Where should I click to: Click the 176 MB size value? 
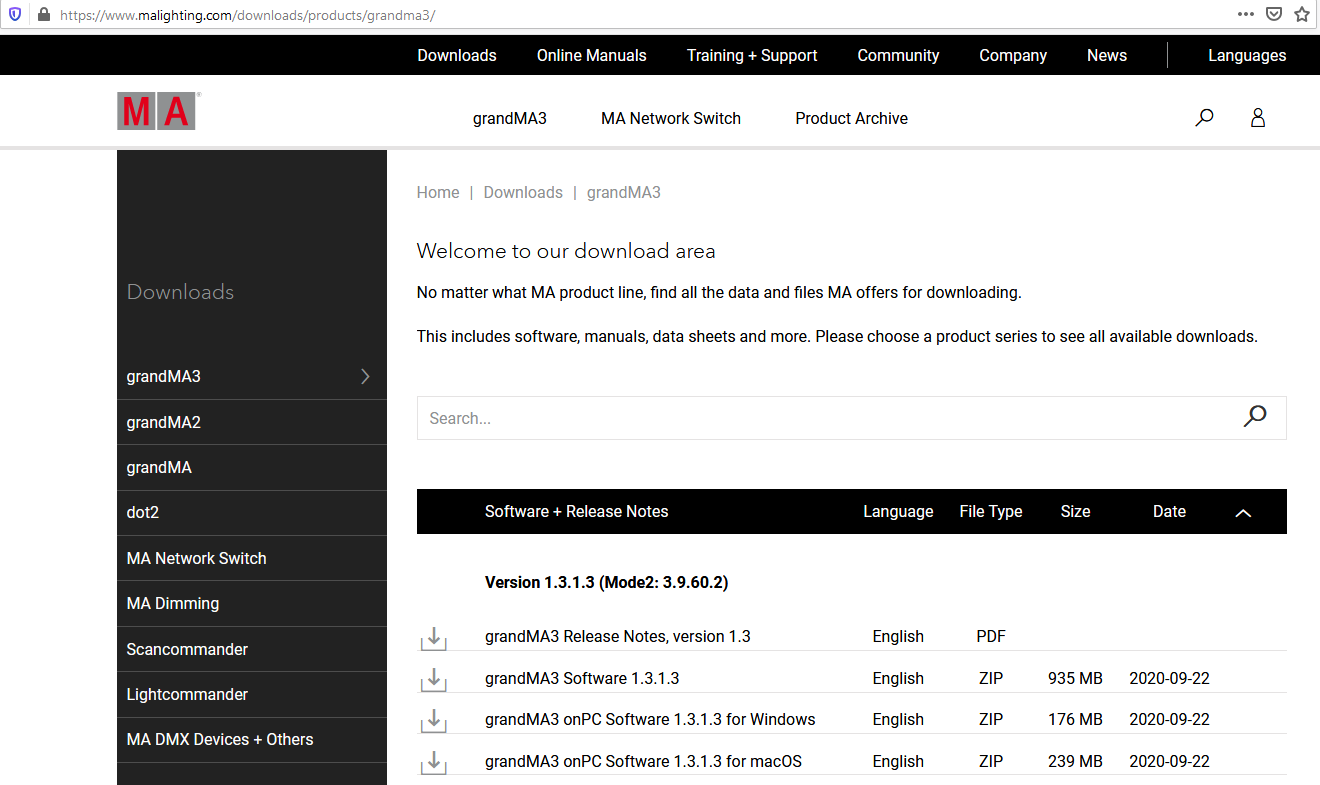coord(1075,719)
